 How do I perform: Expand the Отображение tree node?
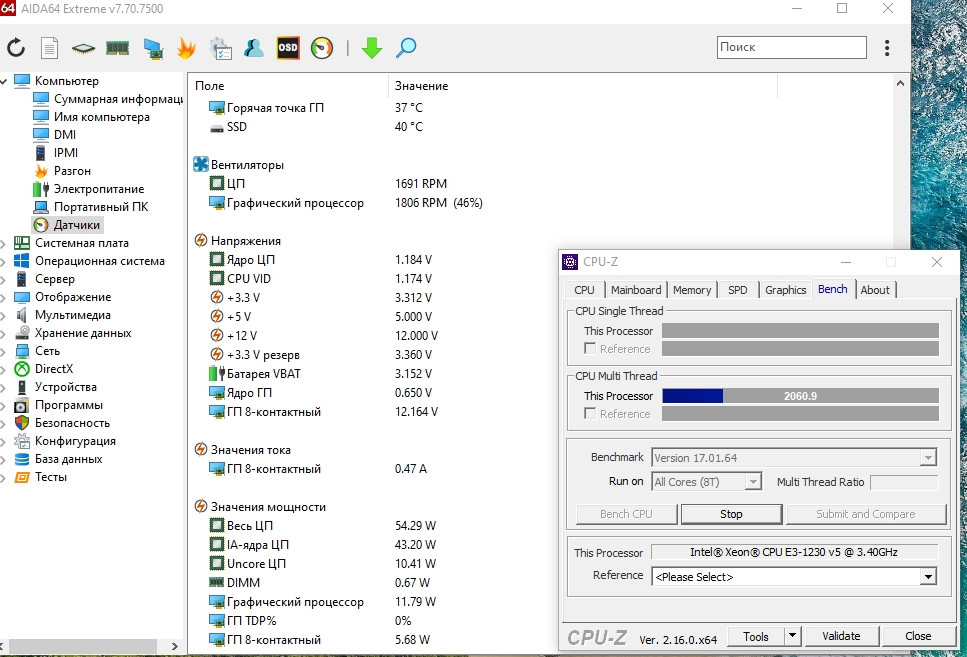pyautogui.click(x=3, y=297)
